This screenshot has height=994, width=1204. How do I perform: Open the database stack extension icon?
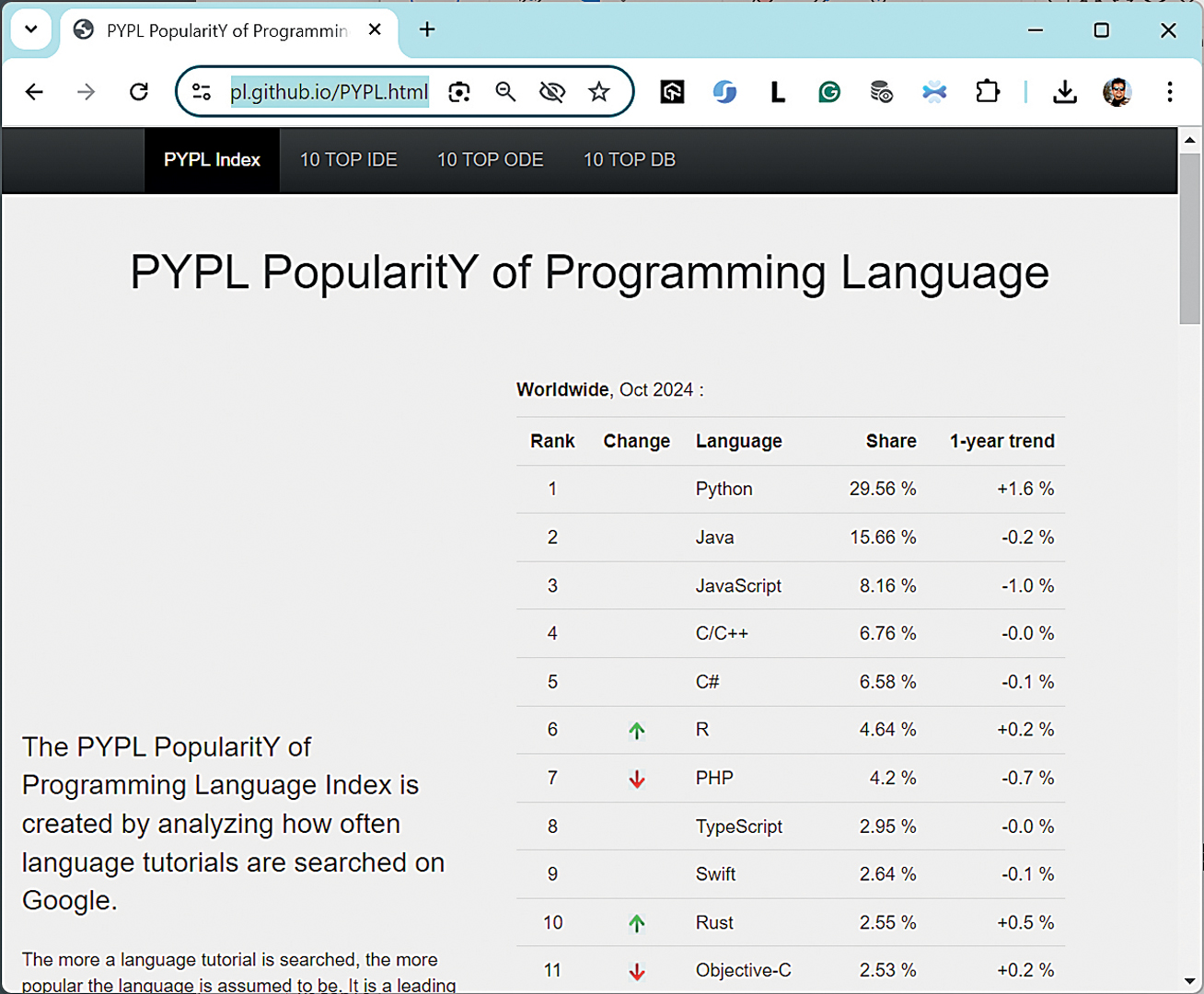(882, 92)
